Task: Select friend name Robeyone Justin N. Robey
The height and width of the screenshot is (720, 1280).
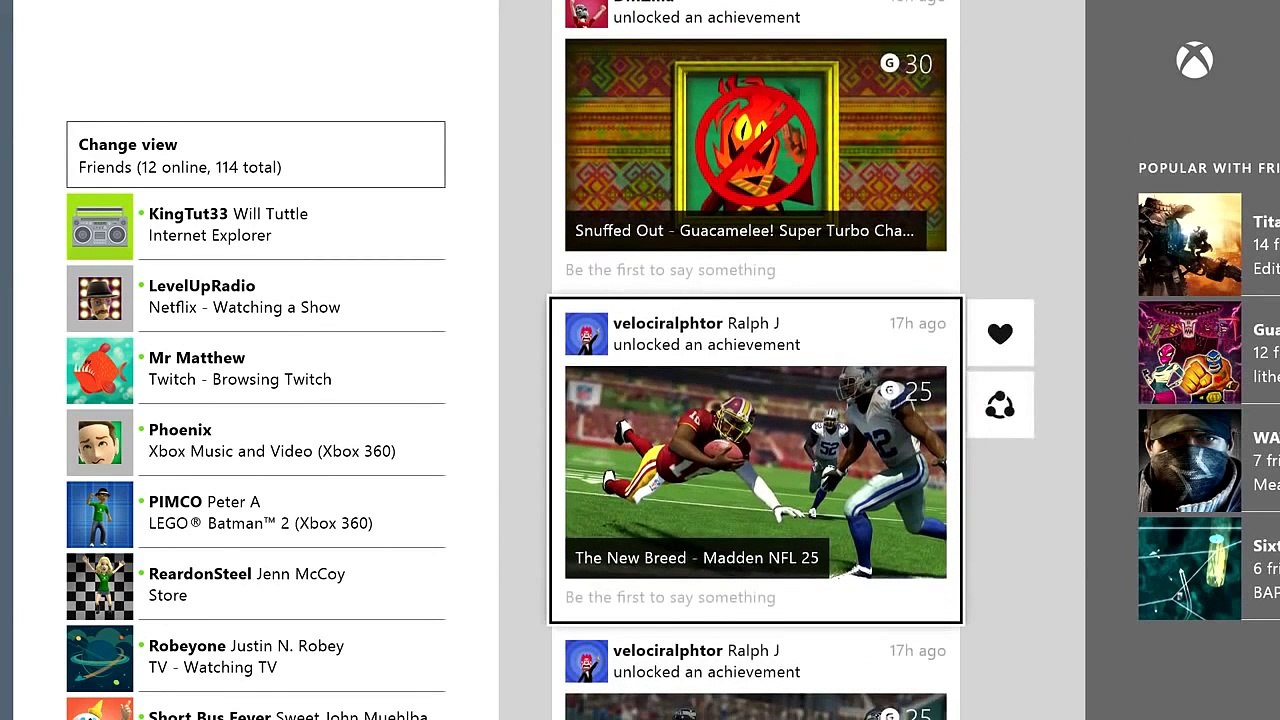Action: point(246,646)
